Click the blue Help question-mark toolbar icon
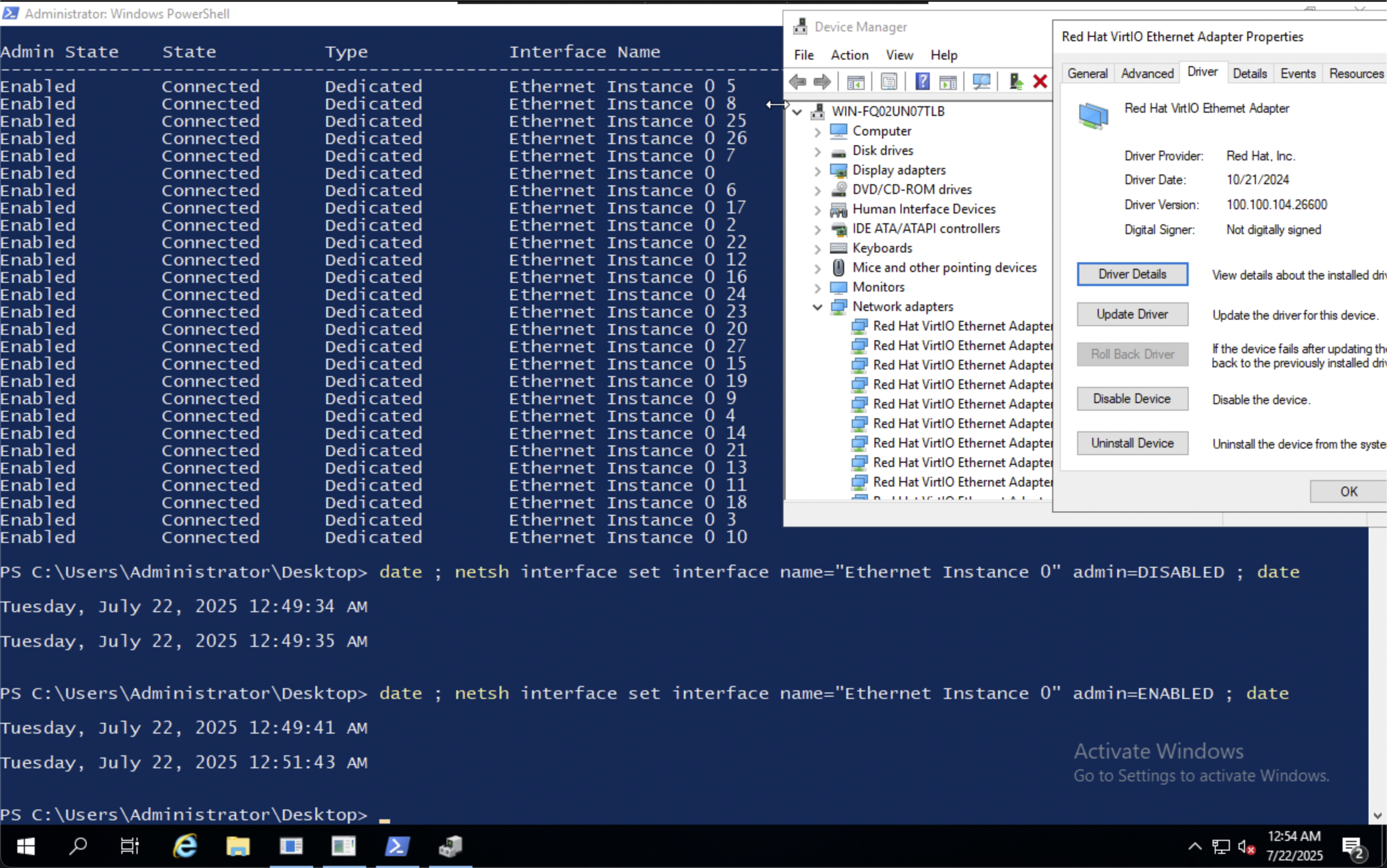 (x=922, y=81)
